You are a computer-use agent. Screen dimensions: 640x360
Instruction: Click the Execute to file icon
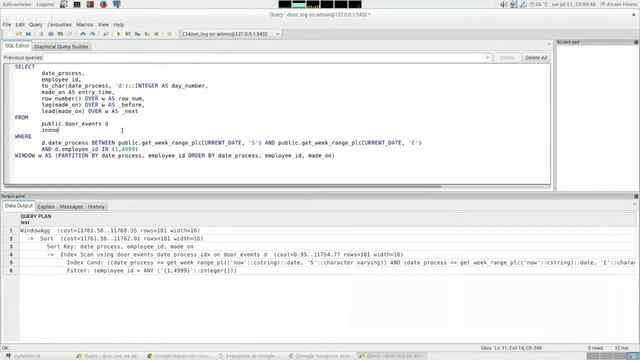(x=138, y=34)
